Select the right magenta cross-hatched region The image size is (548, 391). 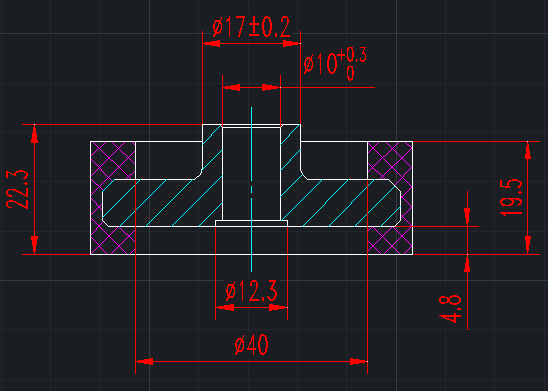coord(390,198)
